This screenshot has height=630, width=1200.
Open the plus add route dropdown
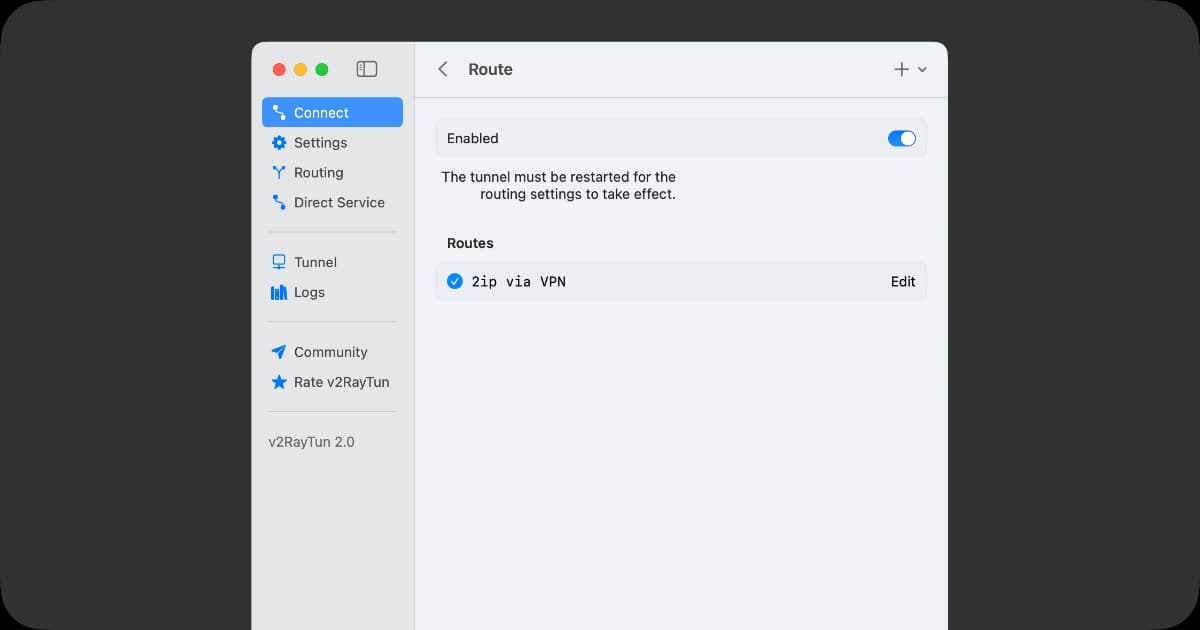tap(901, 69)
